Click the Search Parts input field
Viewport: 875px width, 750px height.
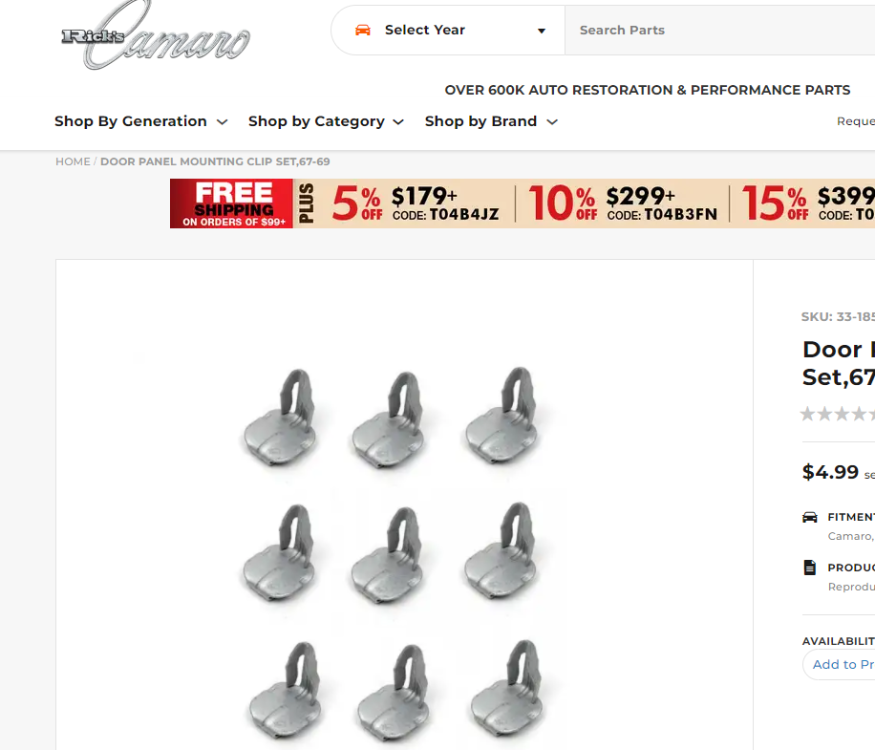[x=720, y=30]
